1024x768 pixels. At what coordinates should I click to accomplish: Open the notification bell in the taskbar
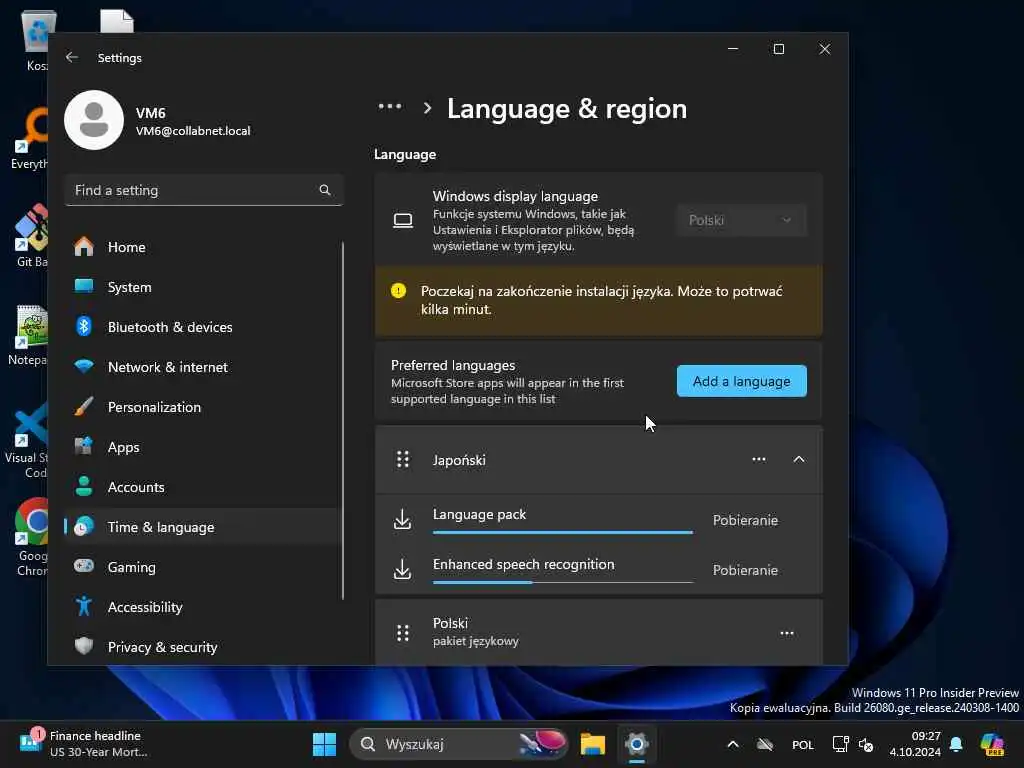point(957,744)
